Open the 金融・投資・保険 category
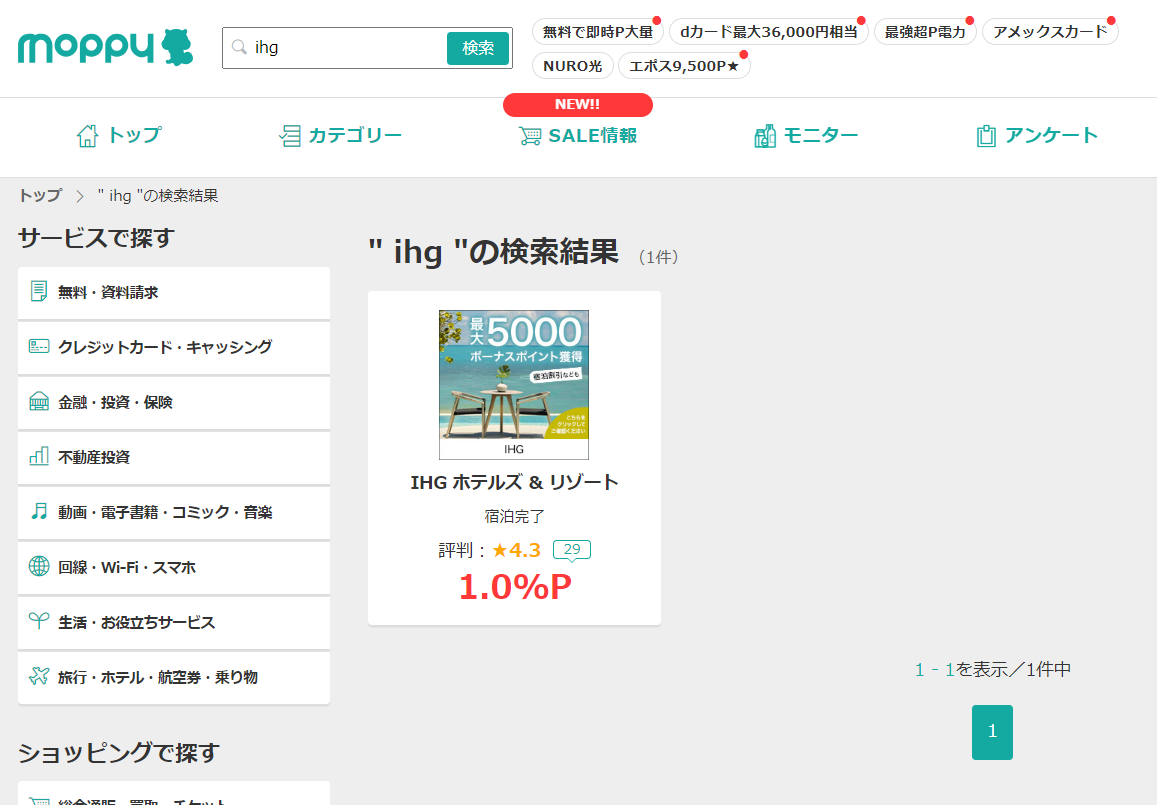The image size is (1157, 805). 173,403
